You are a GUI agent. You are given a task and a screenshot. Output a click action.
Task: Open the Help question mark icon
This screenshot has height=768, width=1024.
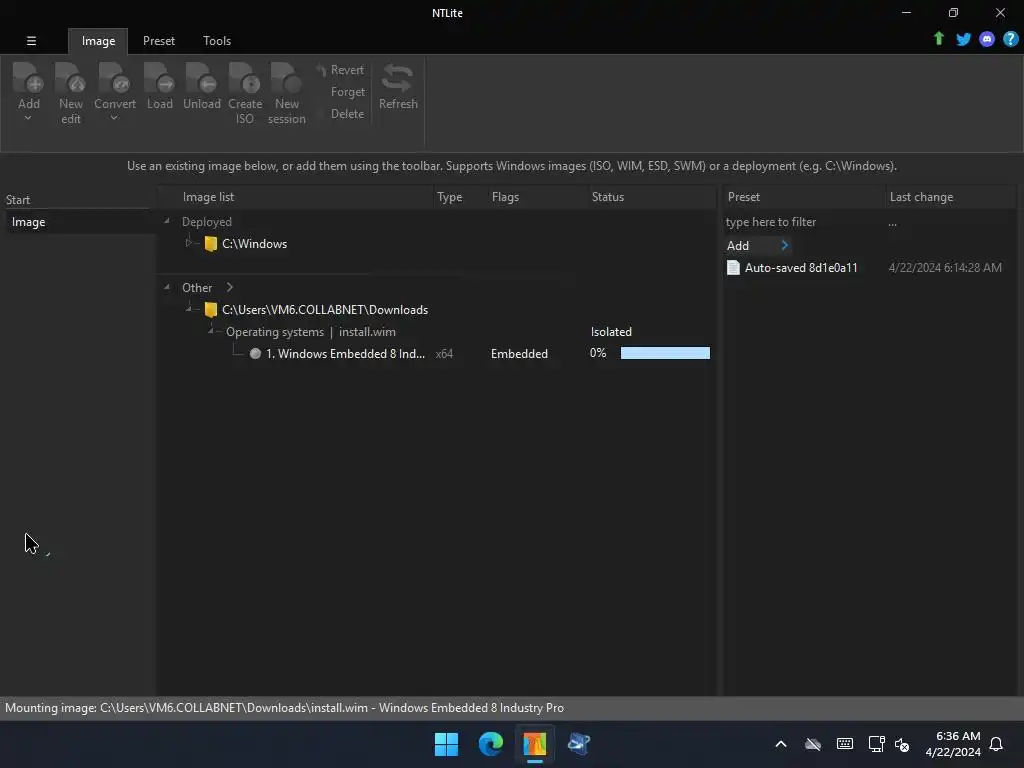pyautogui.click(x=1010, y=39)
